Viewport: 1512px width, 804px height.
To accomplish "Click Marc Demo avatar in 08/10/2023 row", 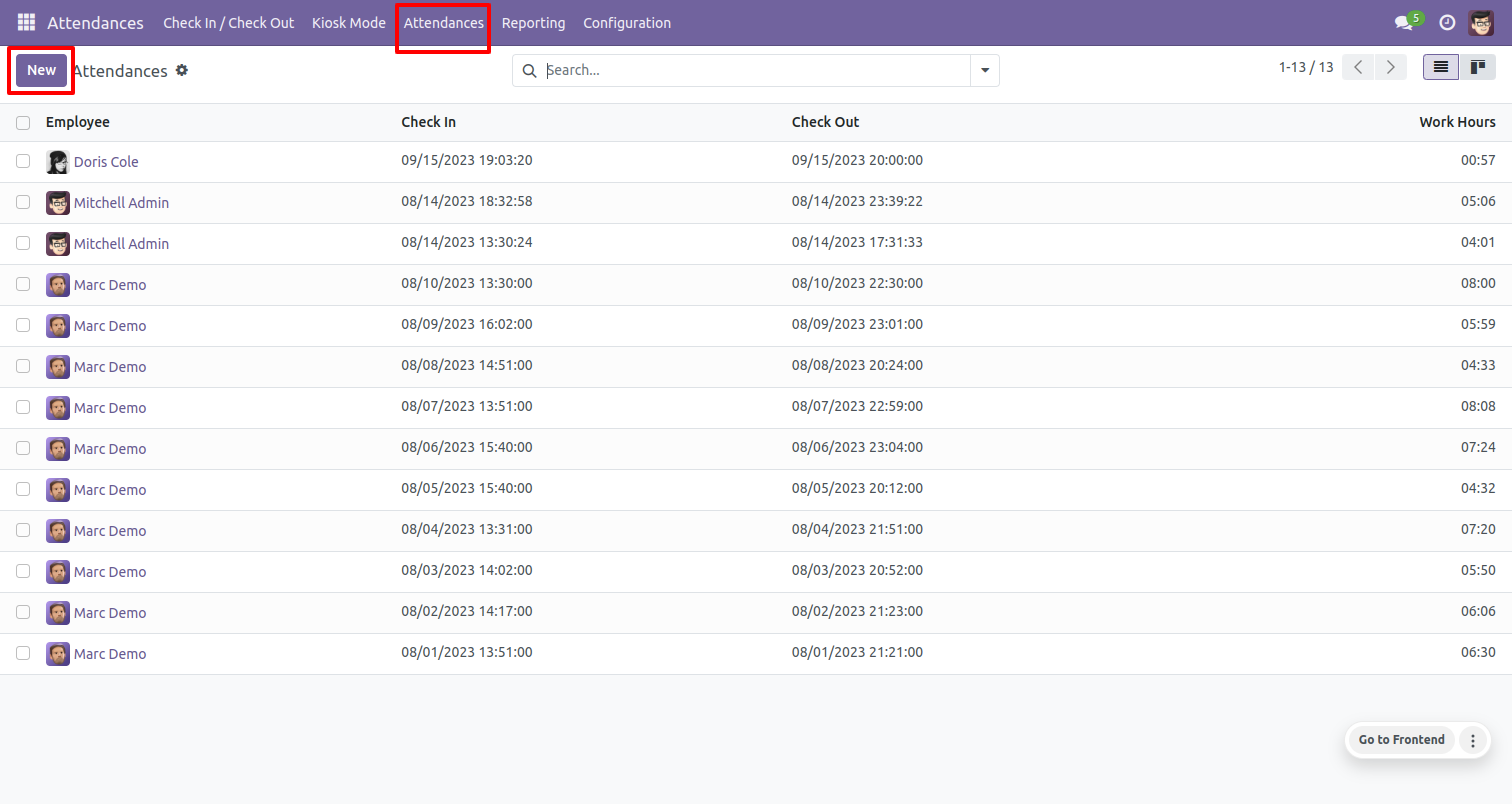I will pos(58,285).
